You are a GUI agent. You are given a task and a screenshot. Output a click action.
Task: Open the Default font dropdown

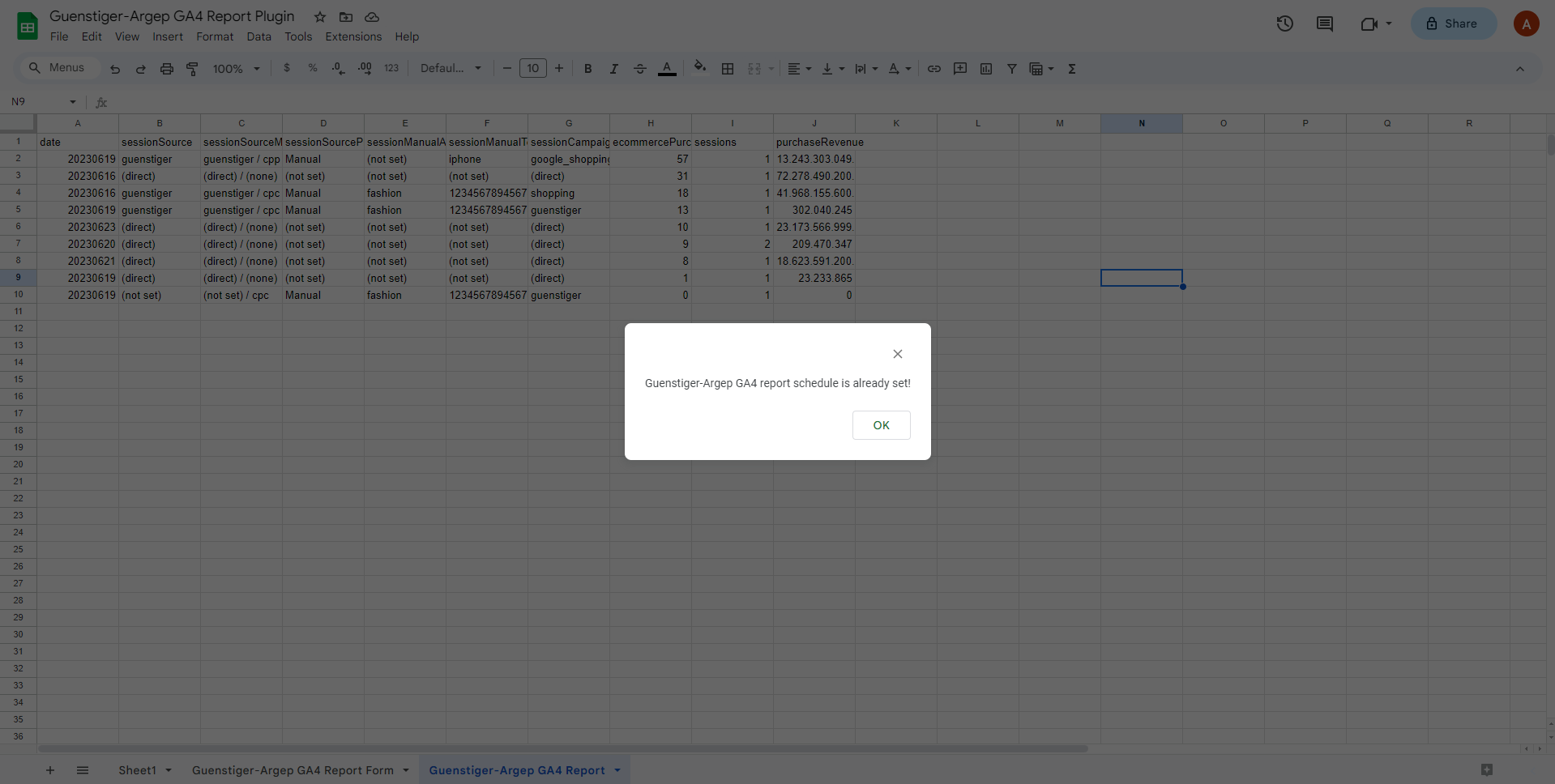click(x=451, y=68)
